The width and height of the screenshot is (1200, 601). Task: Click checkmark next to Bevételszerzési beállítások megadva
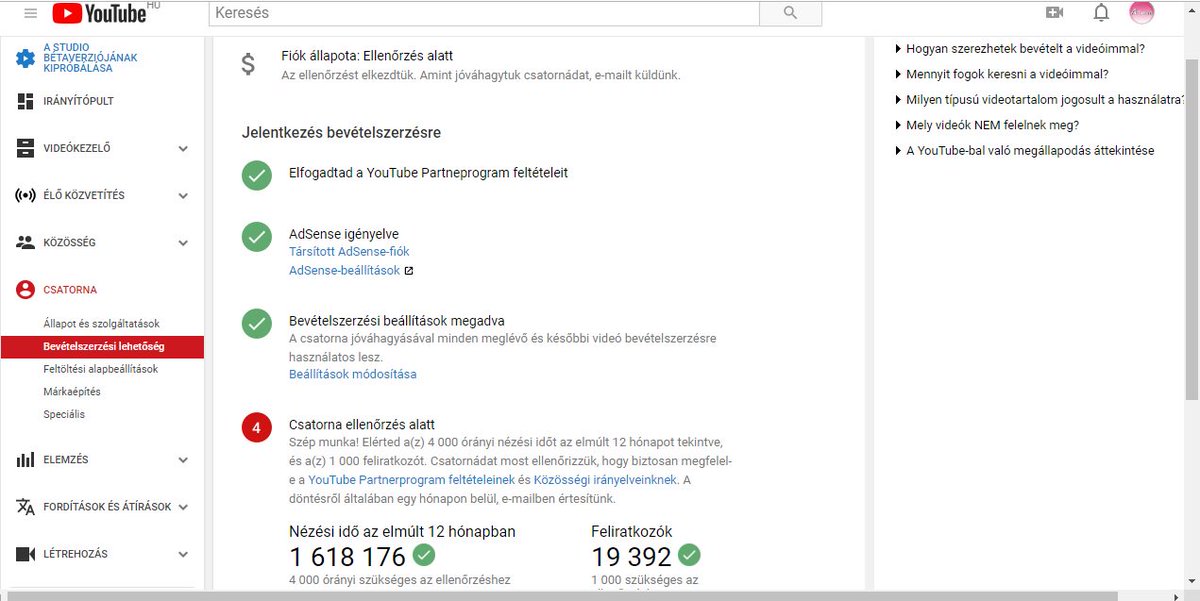pyautogui.click(x=257, y=324)
